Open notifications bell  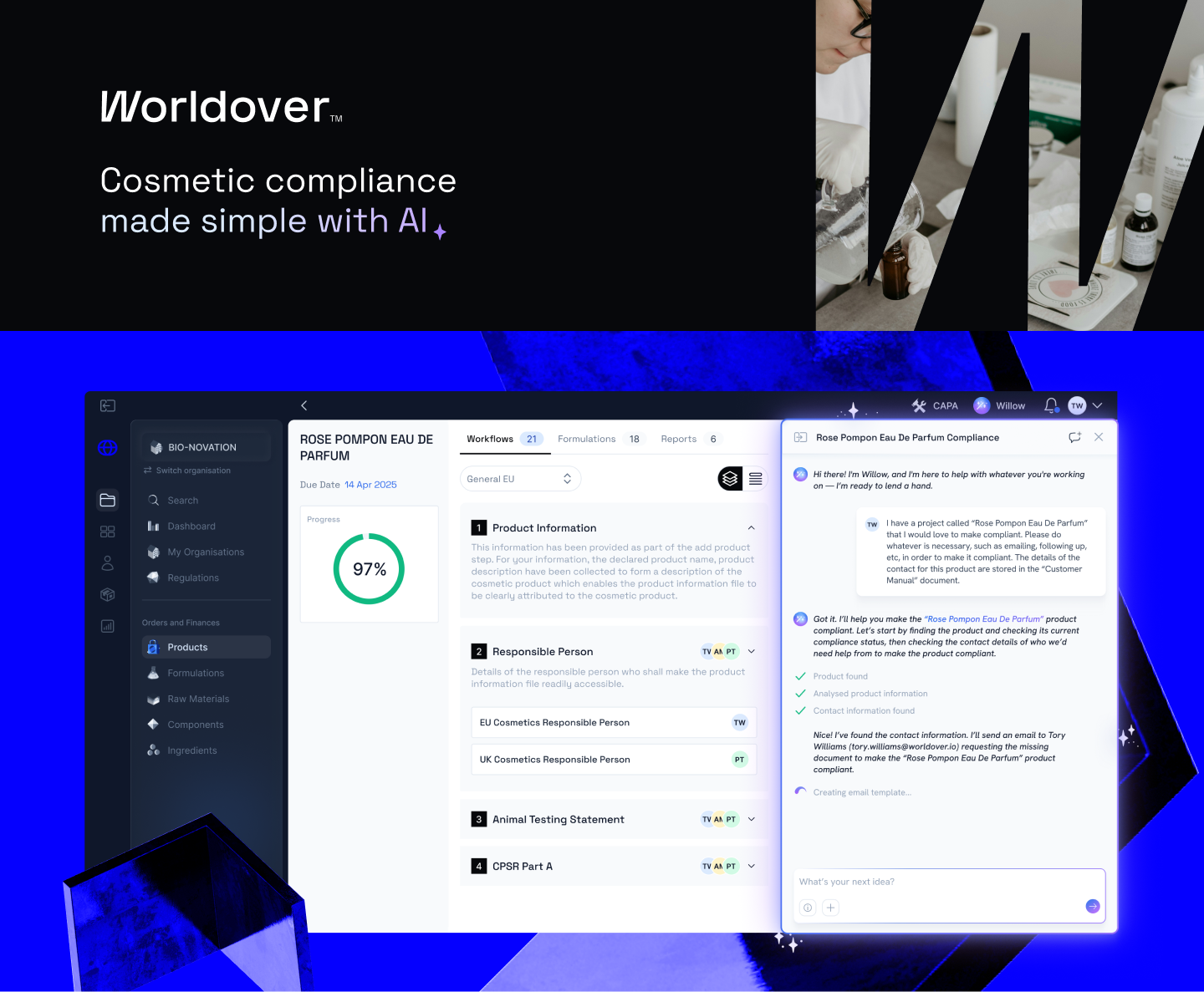pos(1051,404)
